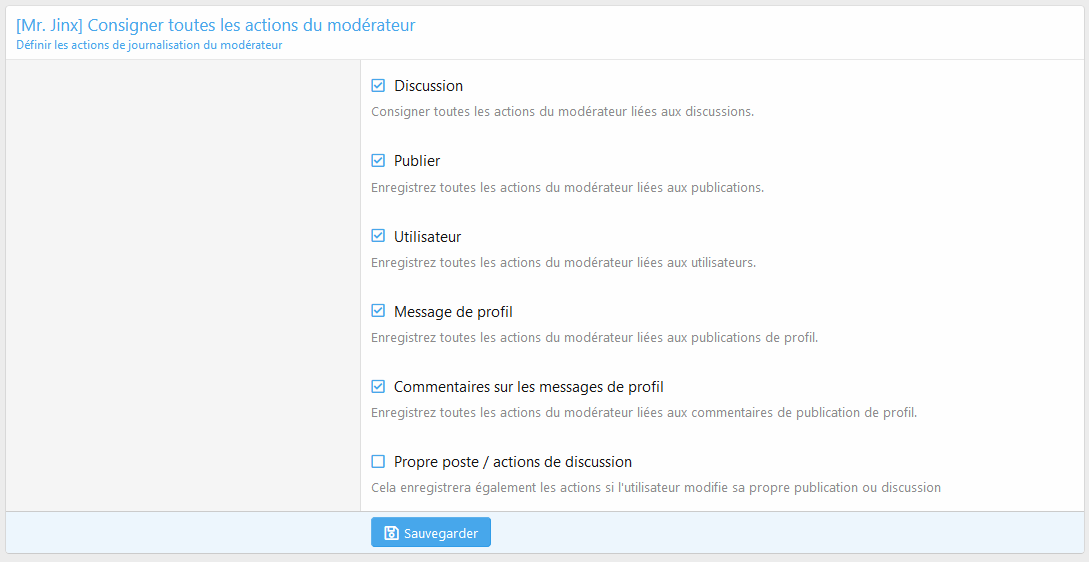Enable the Propre poste checkbox
1089x562 pixels.
point(378,462)
